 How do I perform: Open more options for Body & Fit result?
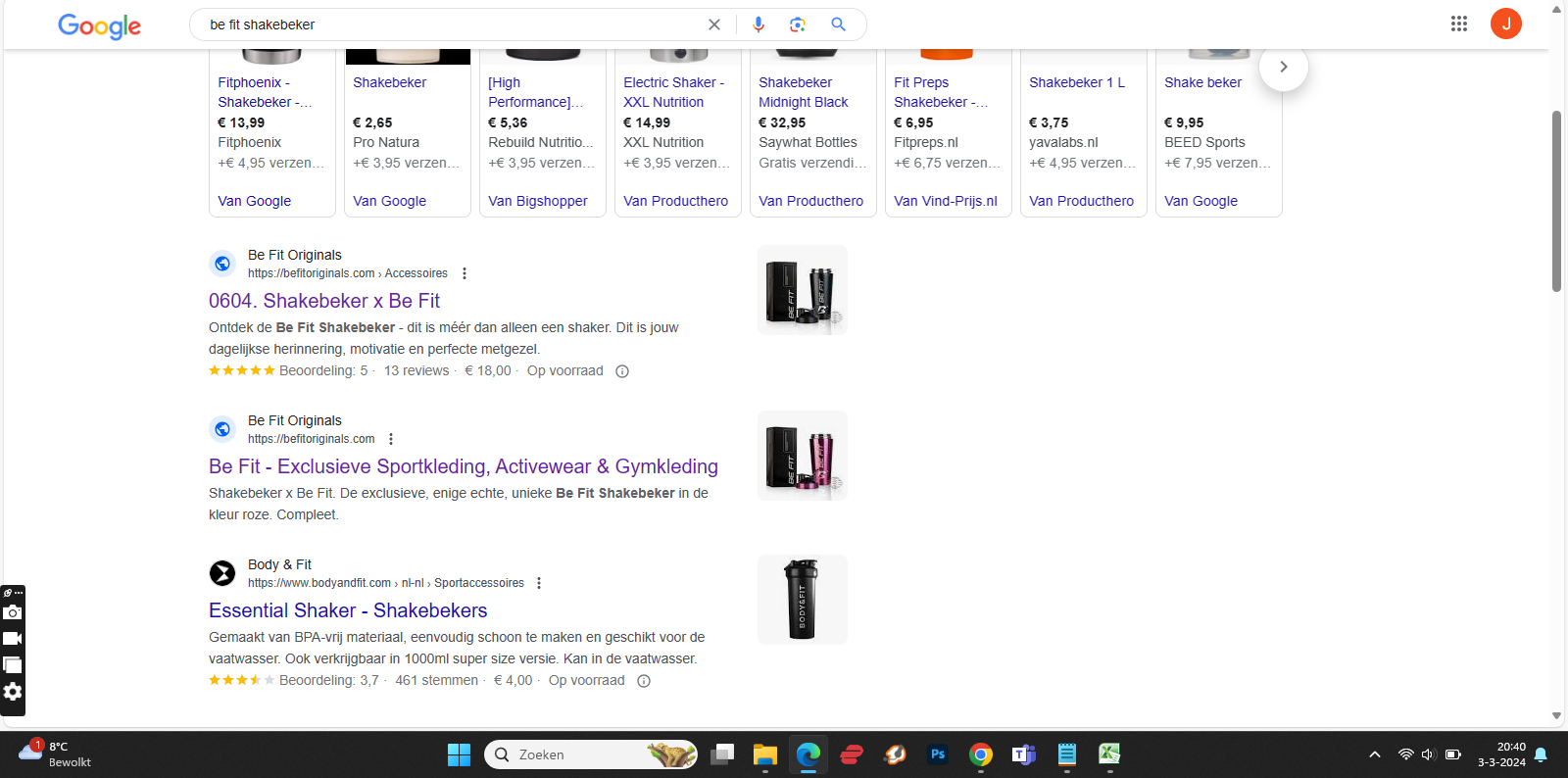pyautogui.click(x=539, y=583)
